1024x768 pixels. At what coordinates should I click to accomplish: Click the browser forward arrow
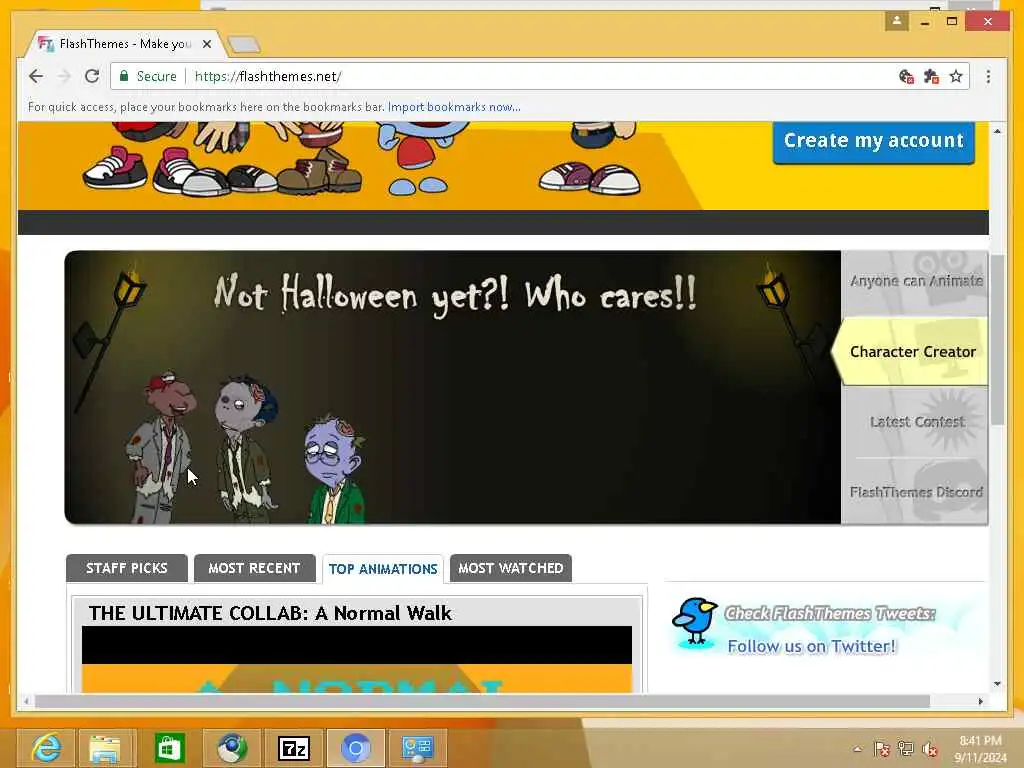click(64, 76)
